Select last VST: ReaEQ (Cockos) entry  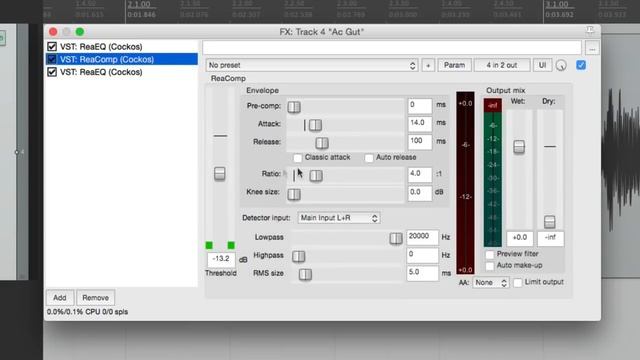pyautogui.click(x=101, y=72)
